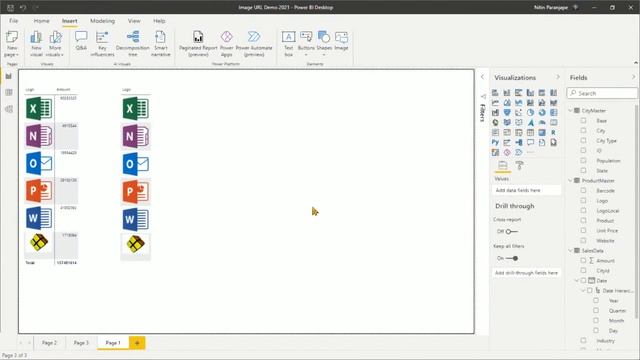Go to Page 2 tab
The height and width of the screenshot is (360, 640).
49,343
